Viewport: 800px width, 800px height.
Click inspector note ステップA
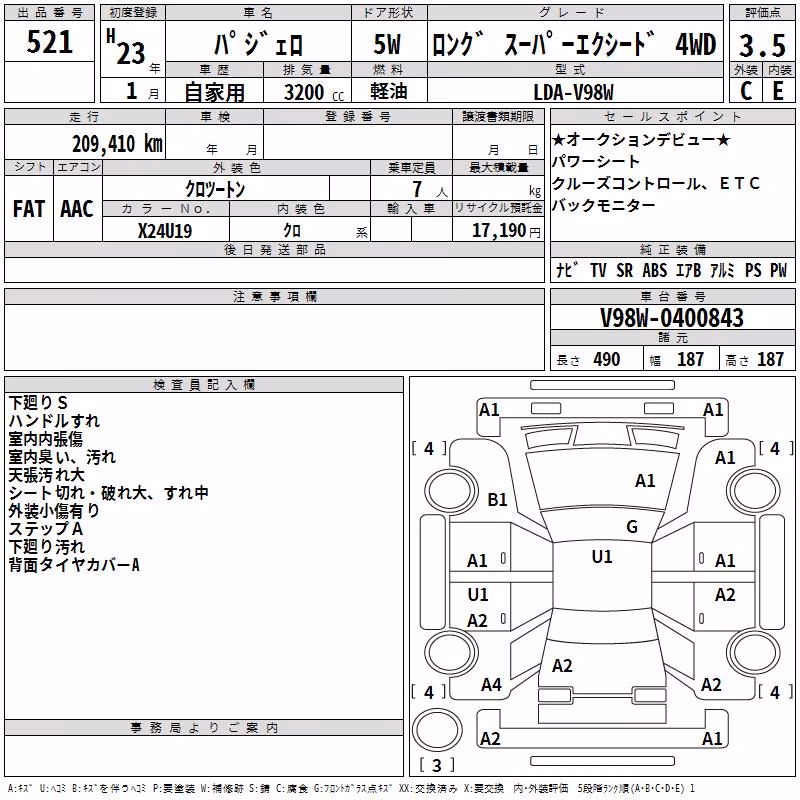pos(46,529)
